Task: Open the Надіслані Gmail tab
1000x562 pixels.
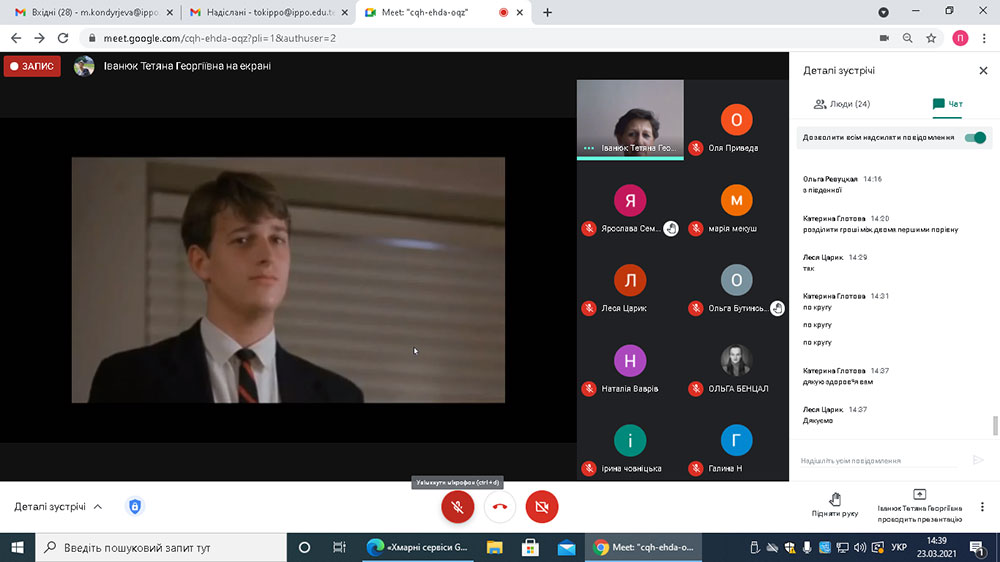Action: coord(268,12)
